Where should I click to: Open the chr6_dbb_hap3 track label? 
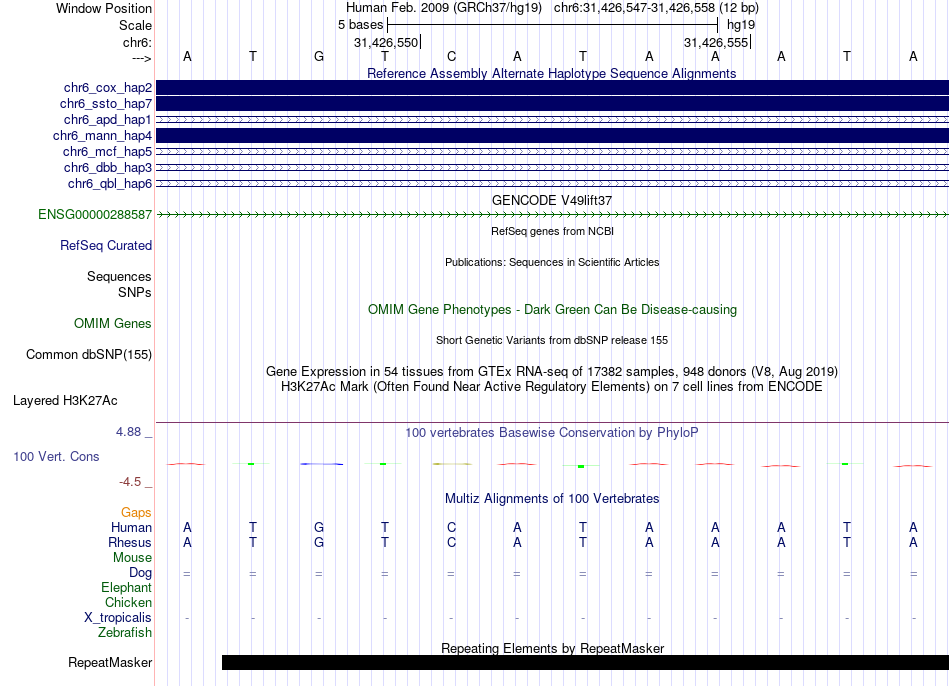108,167
